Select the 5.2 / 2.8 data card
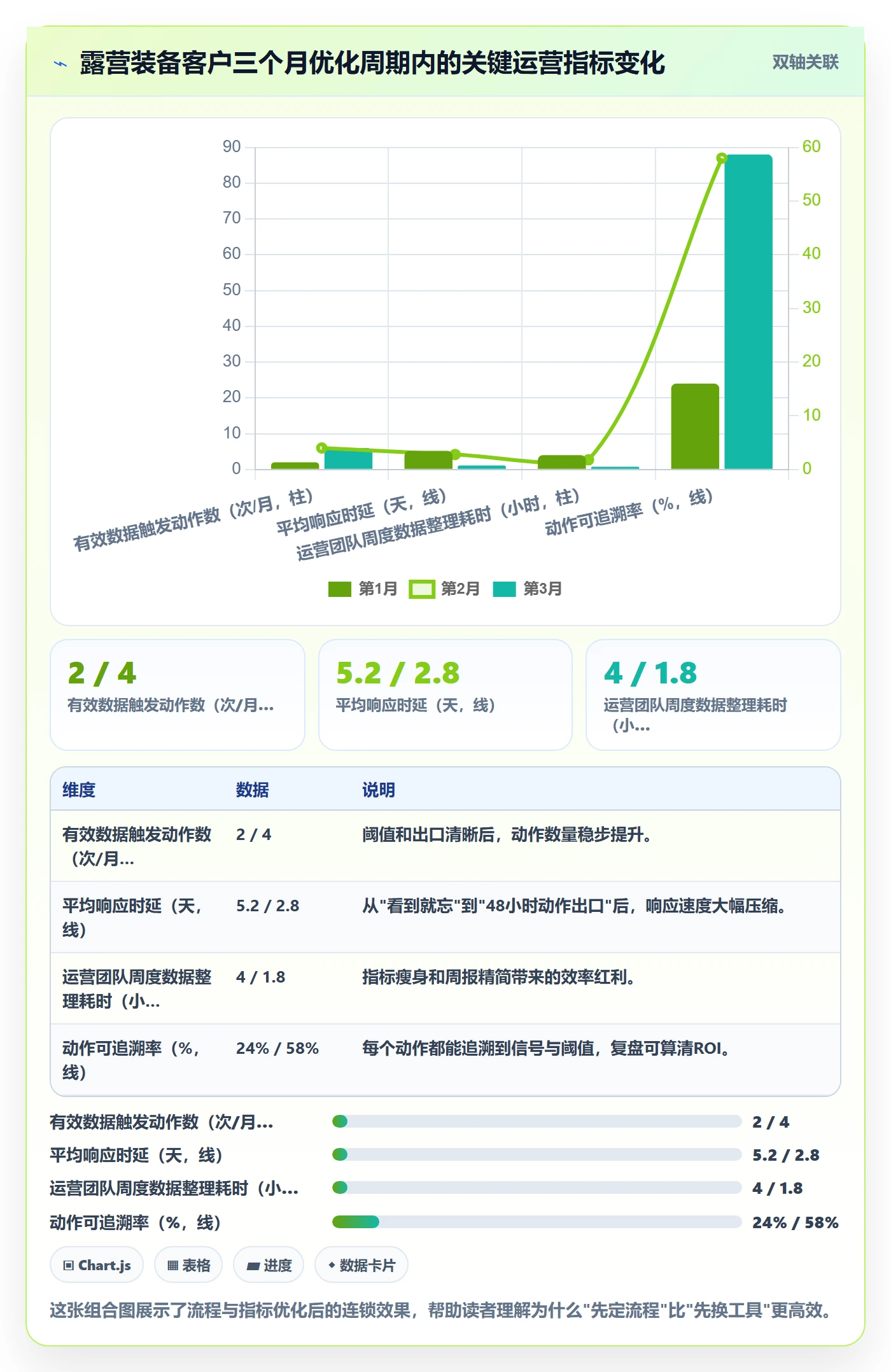 point(445,695)
